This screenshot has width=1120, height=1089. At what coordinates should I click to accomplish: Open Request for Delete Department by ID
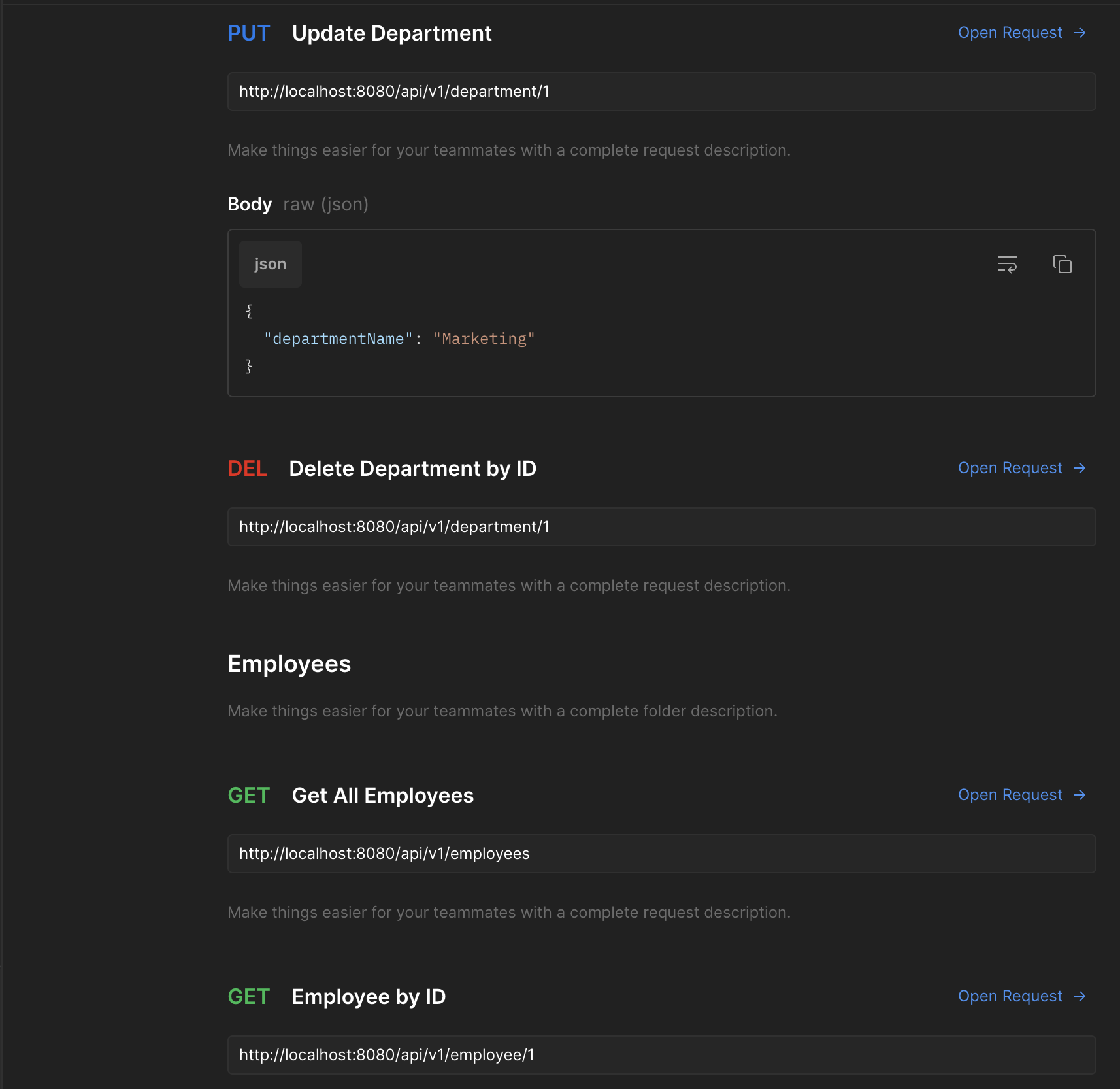click(1010, 468)
